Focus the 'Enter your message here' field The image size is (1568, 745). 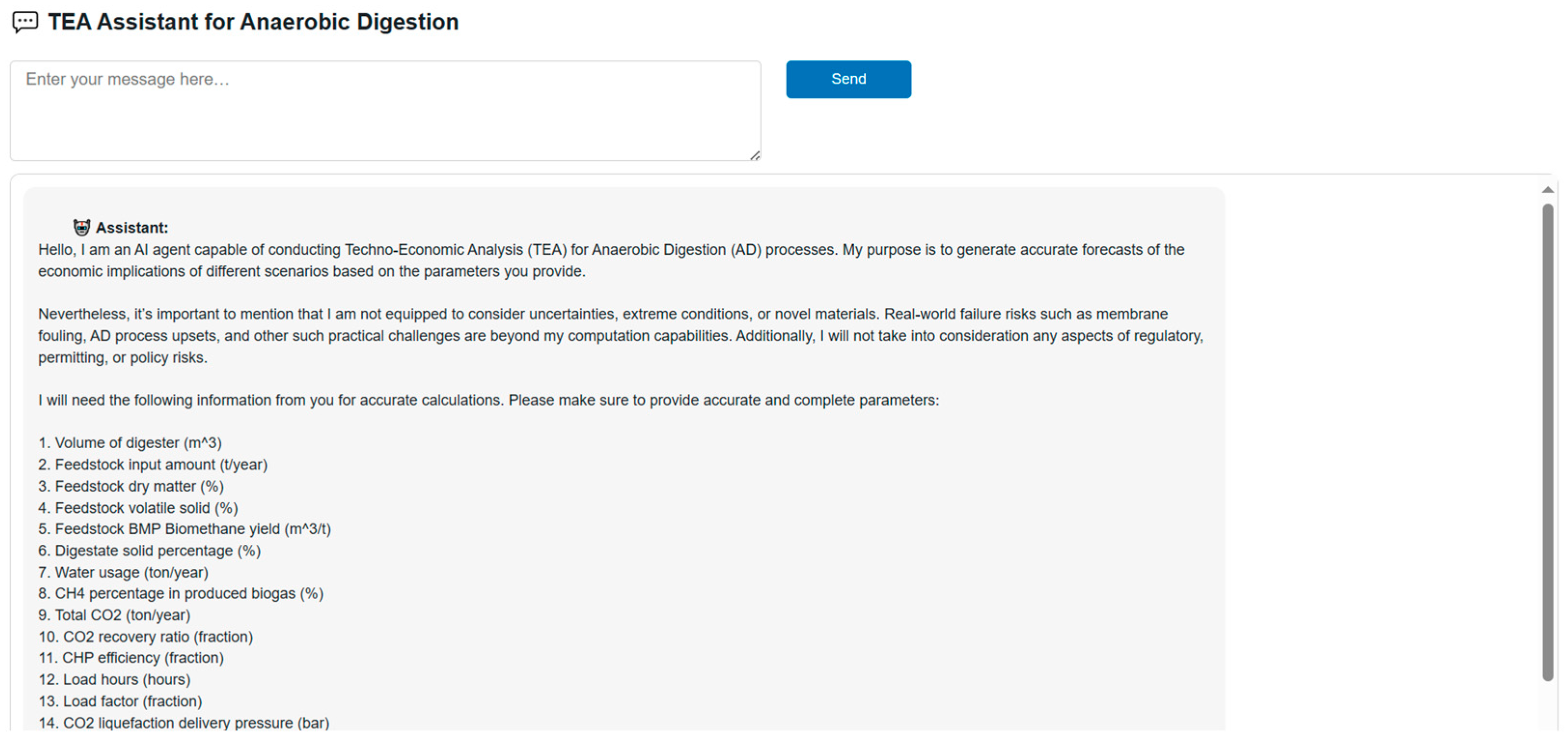(x=385, y=110)
